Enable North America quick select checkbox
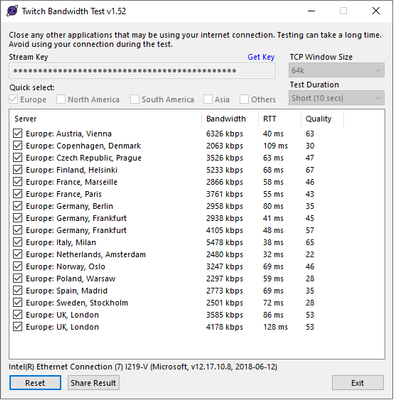 click(61, 99)
